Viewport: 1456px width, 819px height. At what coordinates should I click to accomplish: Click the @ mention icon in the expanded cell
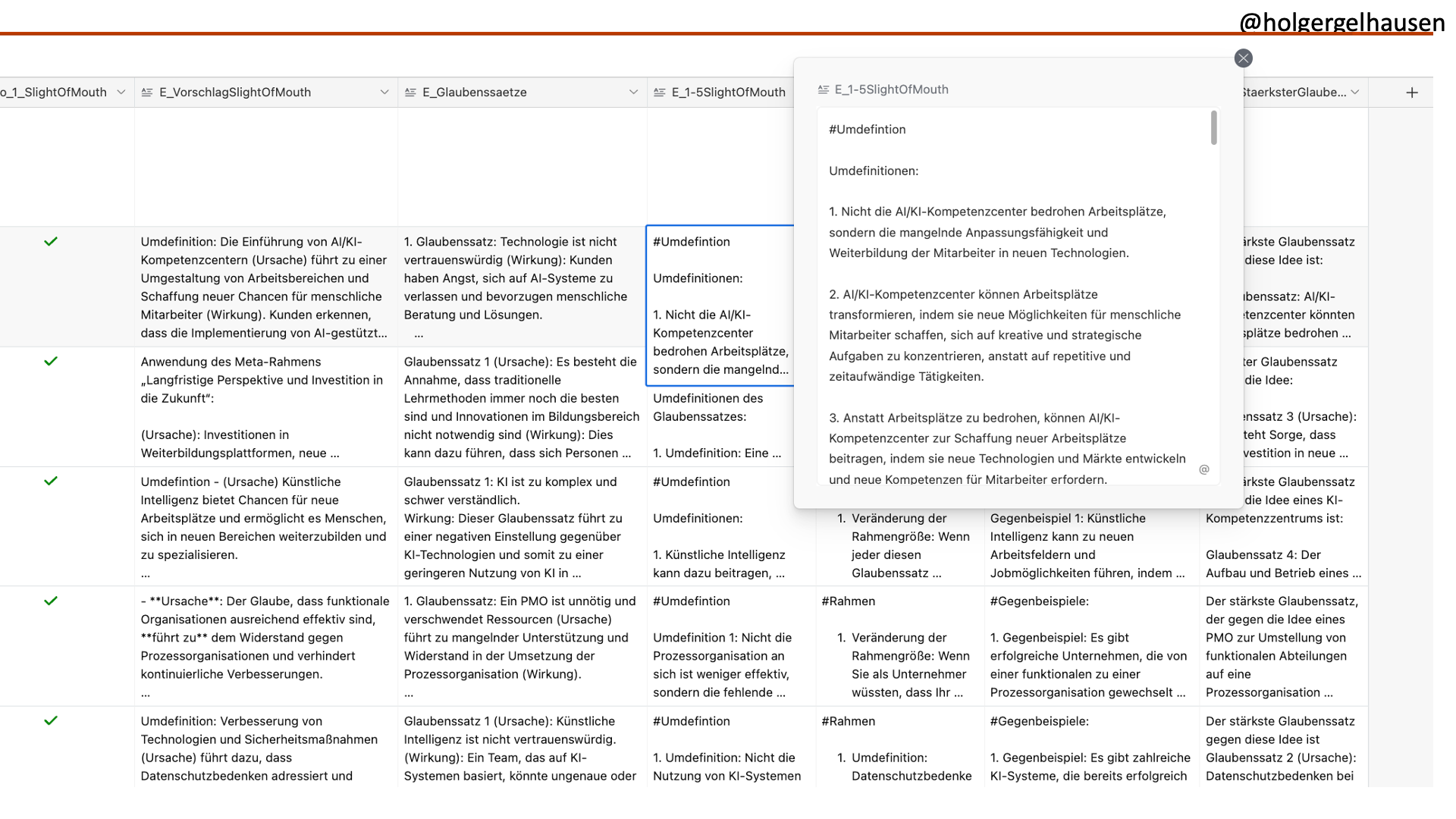click(1204, 469)
